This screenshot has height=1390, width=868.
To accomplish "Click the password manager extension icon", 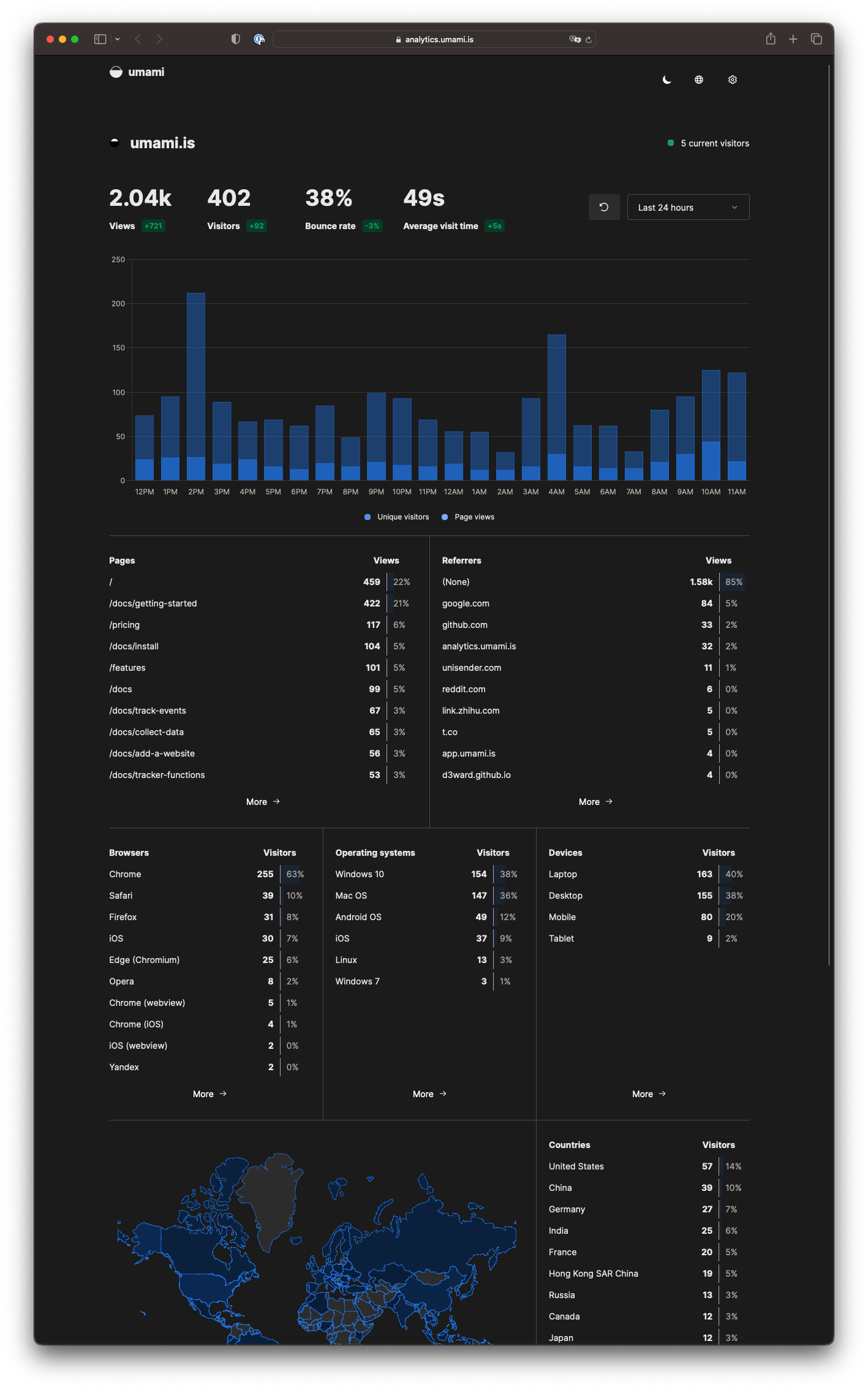I will (259, 39).
